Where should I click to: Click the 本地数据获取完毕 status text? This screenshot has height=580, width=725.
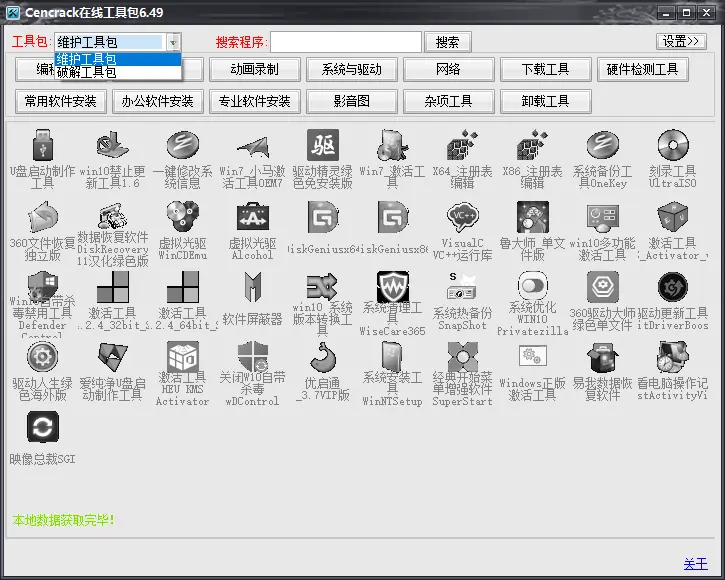(63, 520)
